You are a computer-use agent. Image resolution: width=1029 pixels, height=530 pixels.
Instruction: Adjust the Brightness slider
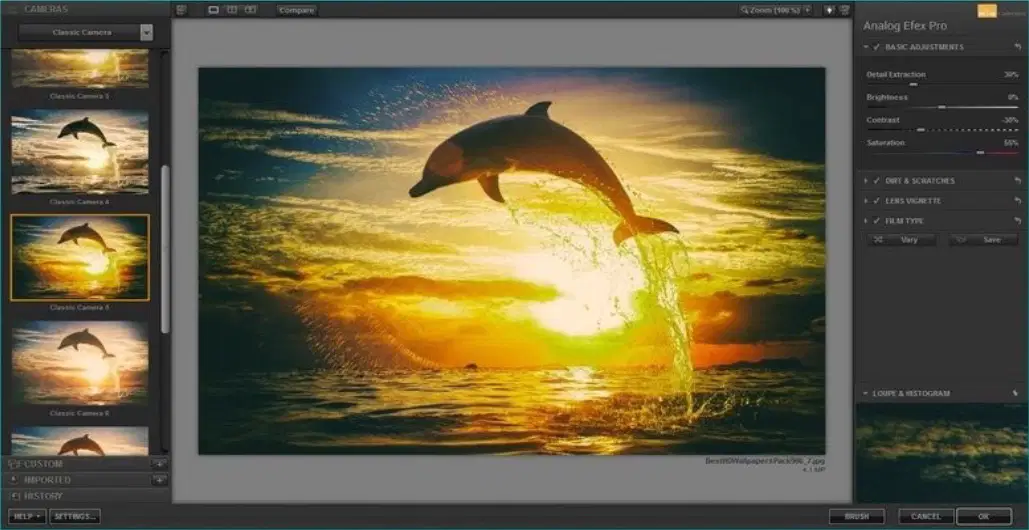pos(942,107)
